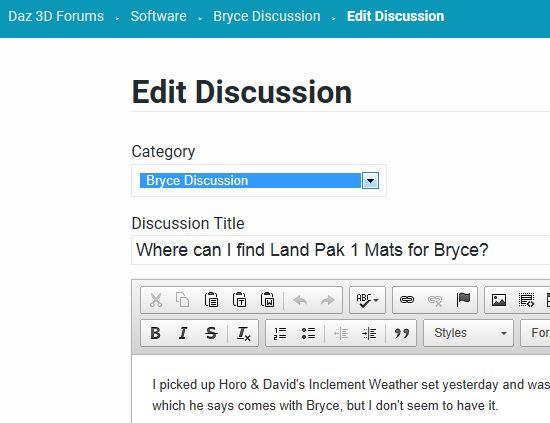Click the Insert Image icon

tap(498, 300)
